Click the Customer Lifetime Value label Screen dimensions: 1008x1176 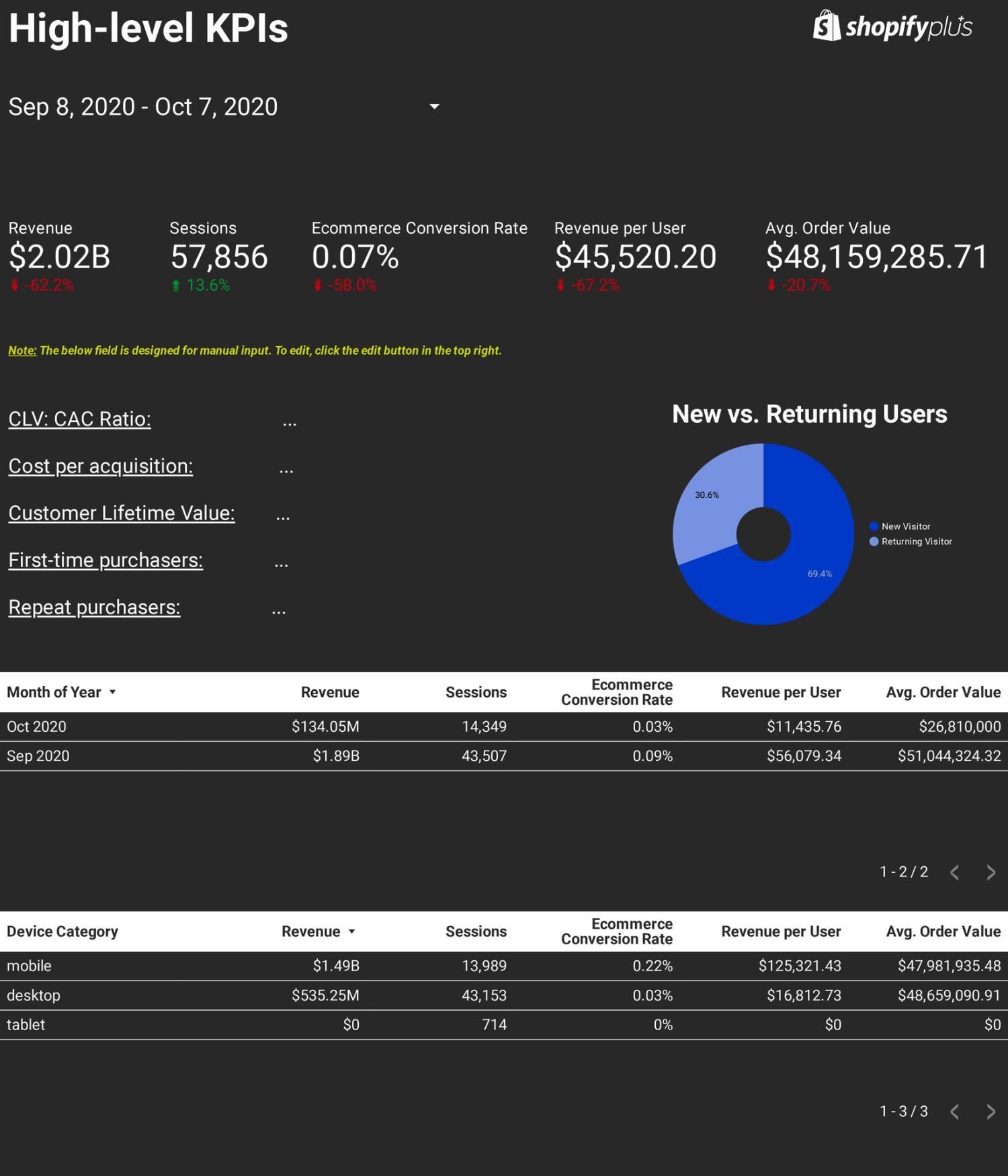122,513
